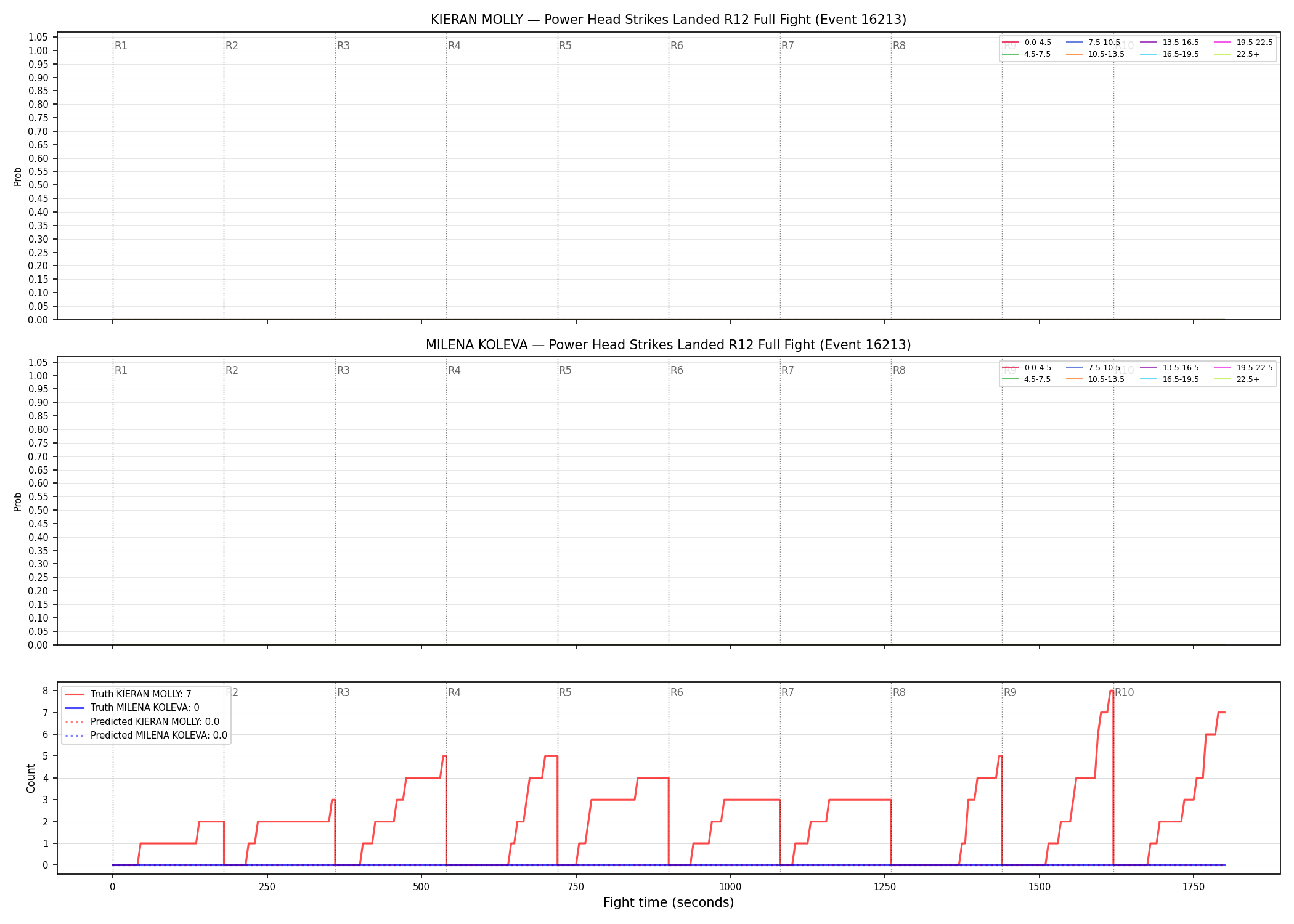
Task: Click round label "R10" on the Count chart
Action: tap(1124, 692)
